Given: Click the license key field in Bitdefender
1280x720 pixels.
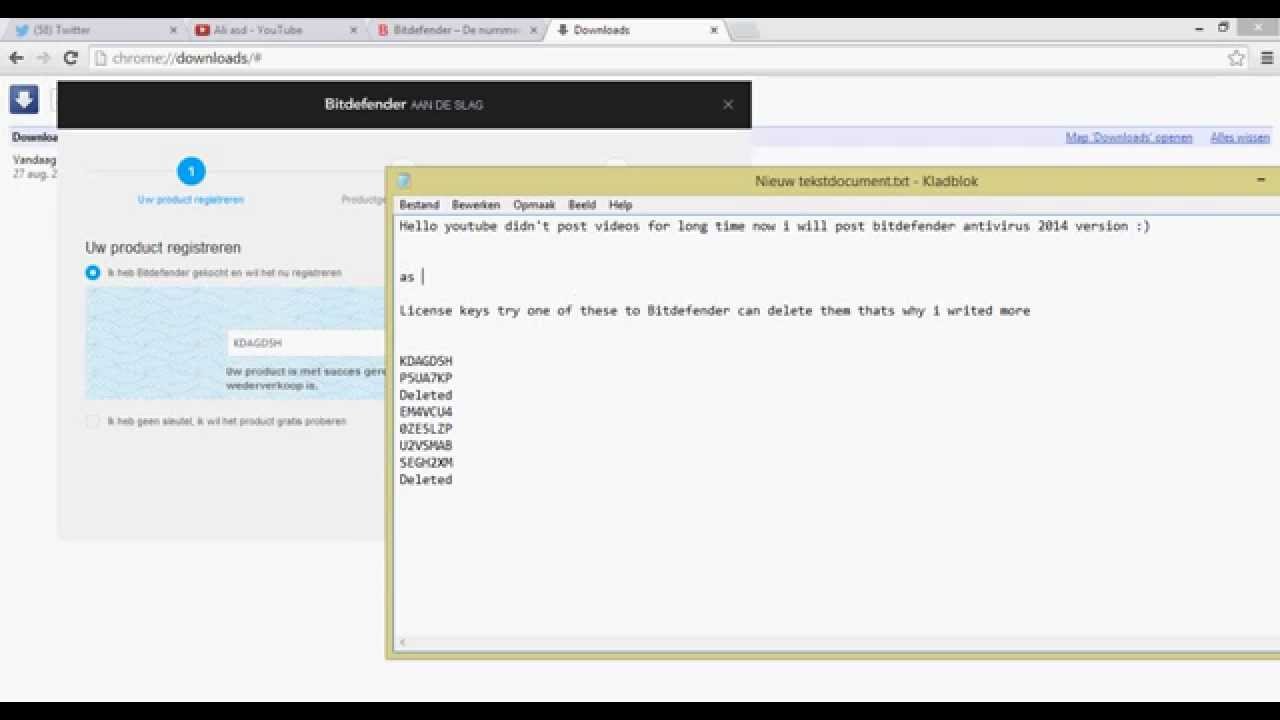Looking at the screenshot, I should coord(306,343).
